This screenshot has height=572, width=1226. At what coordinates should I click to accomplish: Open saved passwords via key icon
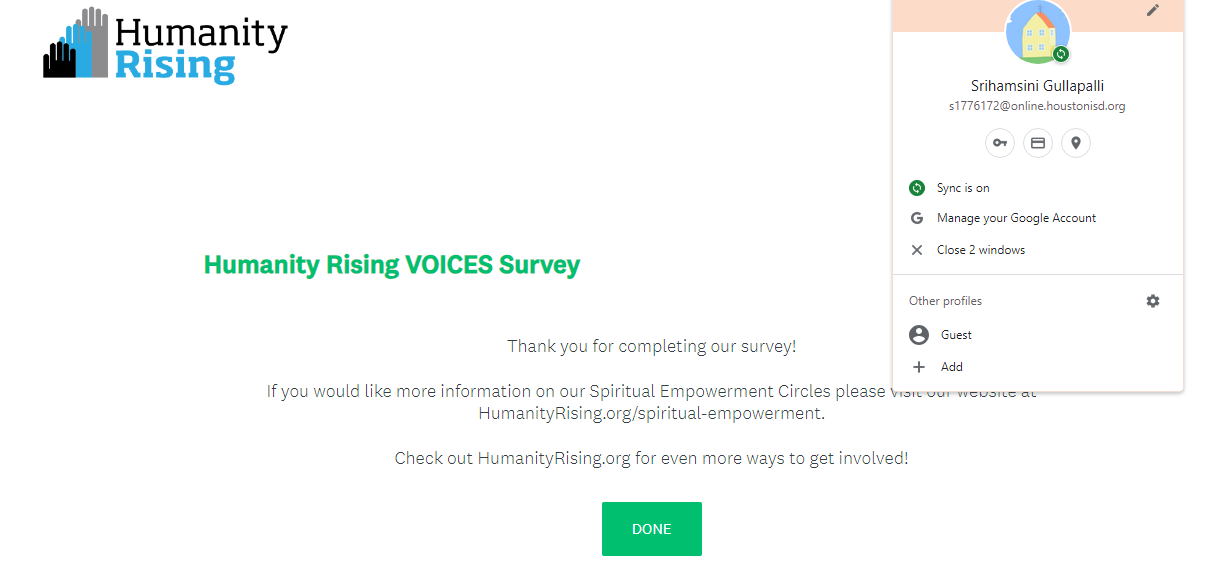click(1000, 143)
